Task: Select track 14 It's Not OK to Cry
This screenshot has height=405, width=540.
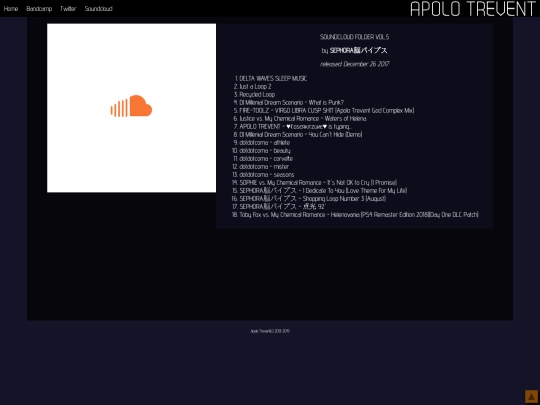Action: [318, 183]
